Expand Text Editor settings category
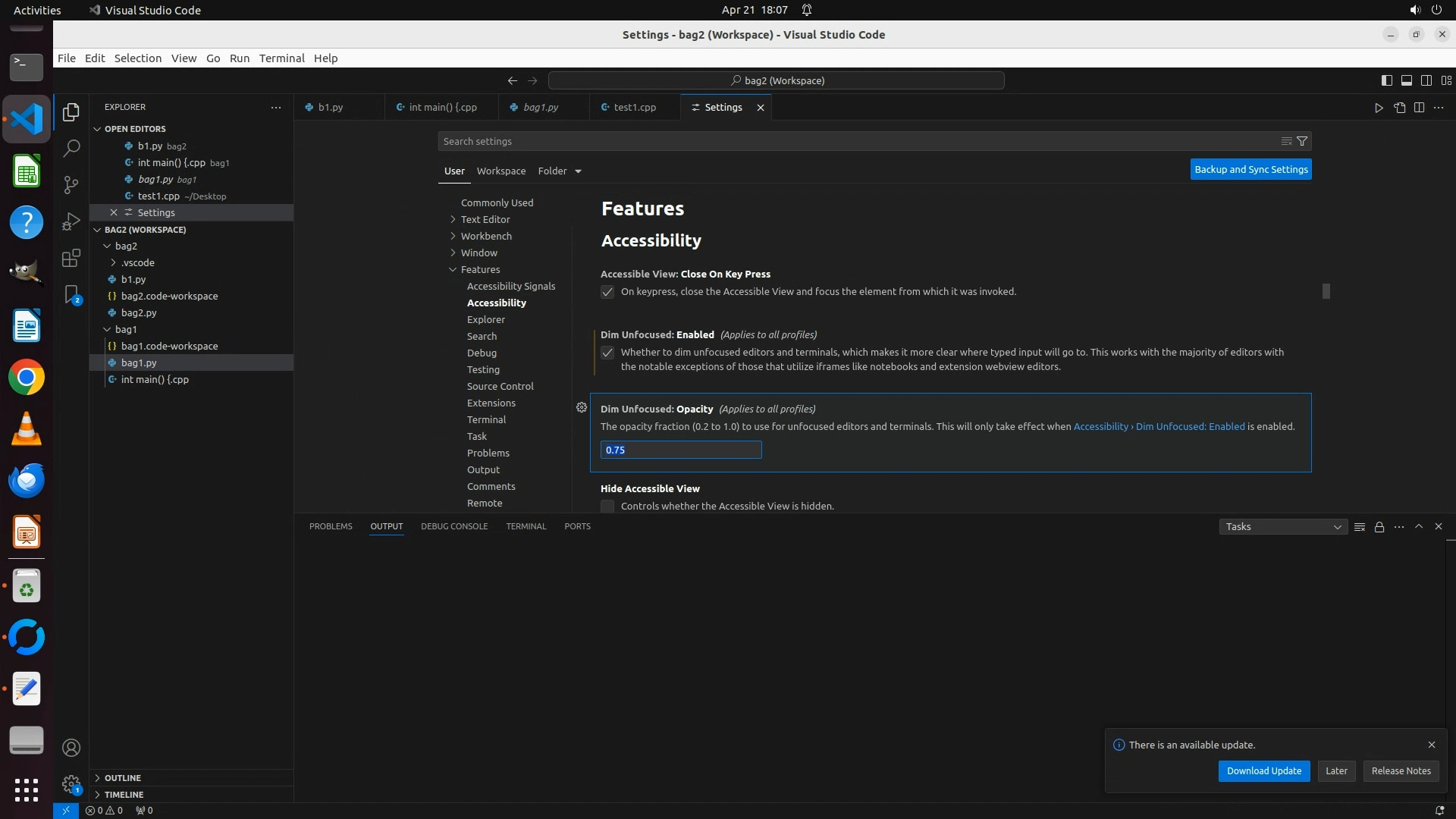Screen dimensions: 1456x819 tap(485, 219)
